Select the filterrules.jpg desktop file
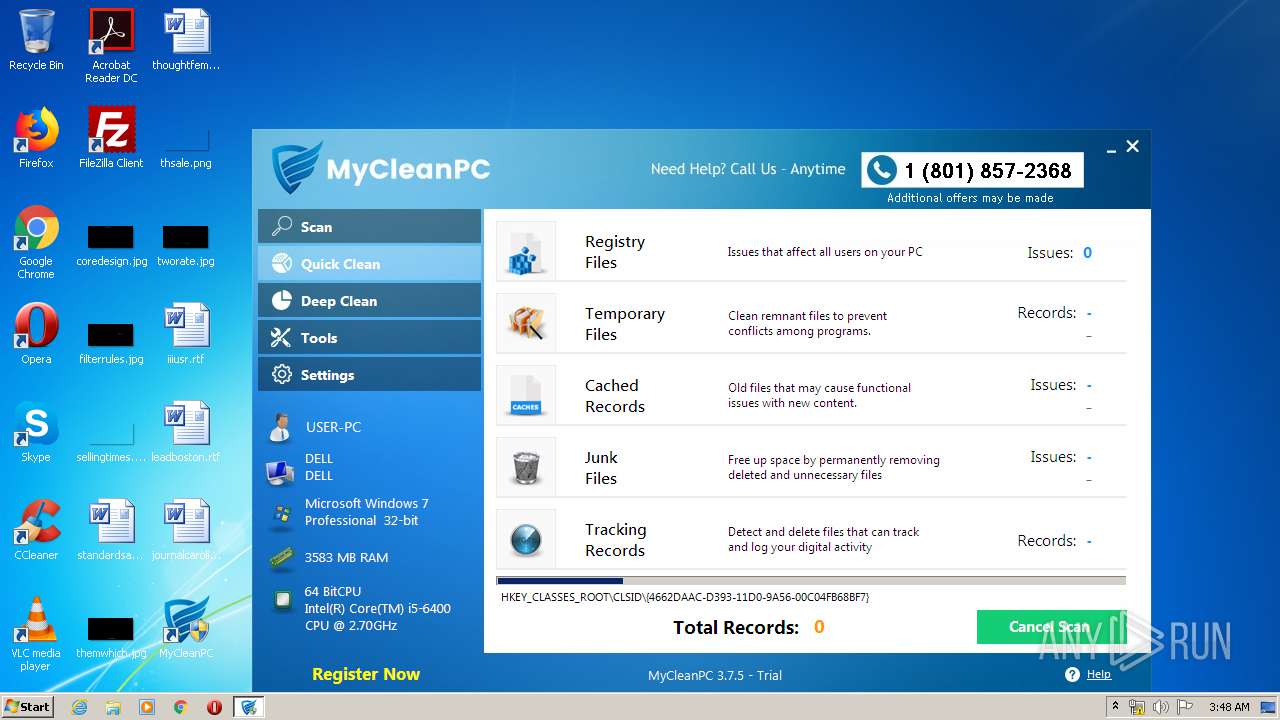The width and height of the screenshot is (1280, 720). 111,341
